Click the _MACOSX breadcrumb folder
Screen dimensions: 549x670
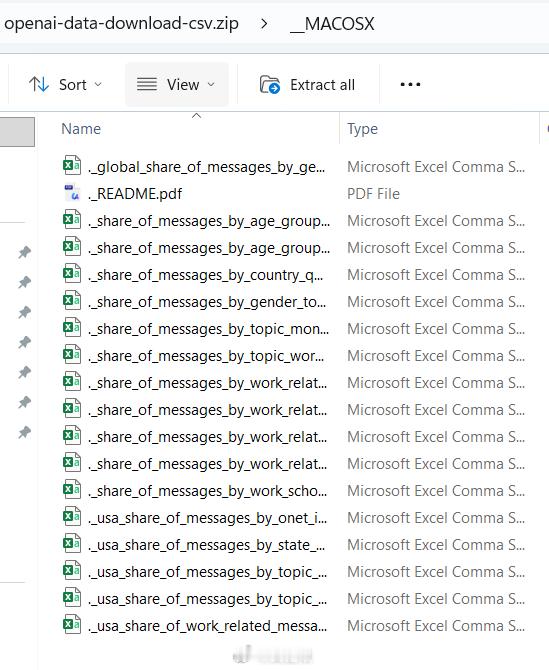(x=332, y=24)
